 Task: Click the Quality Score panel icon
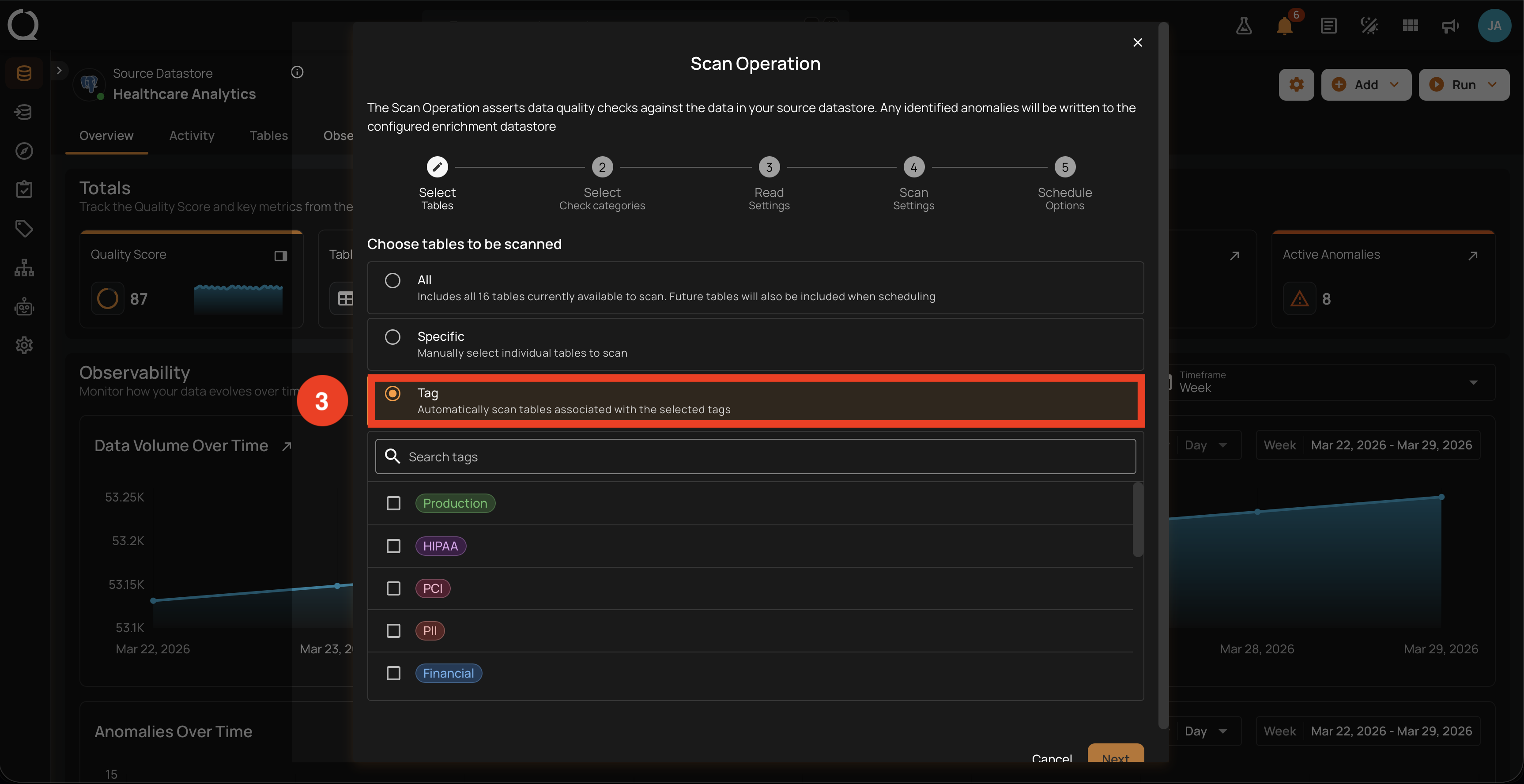280,256
